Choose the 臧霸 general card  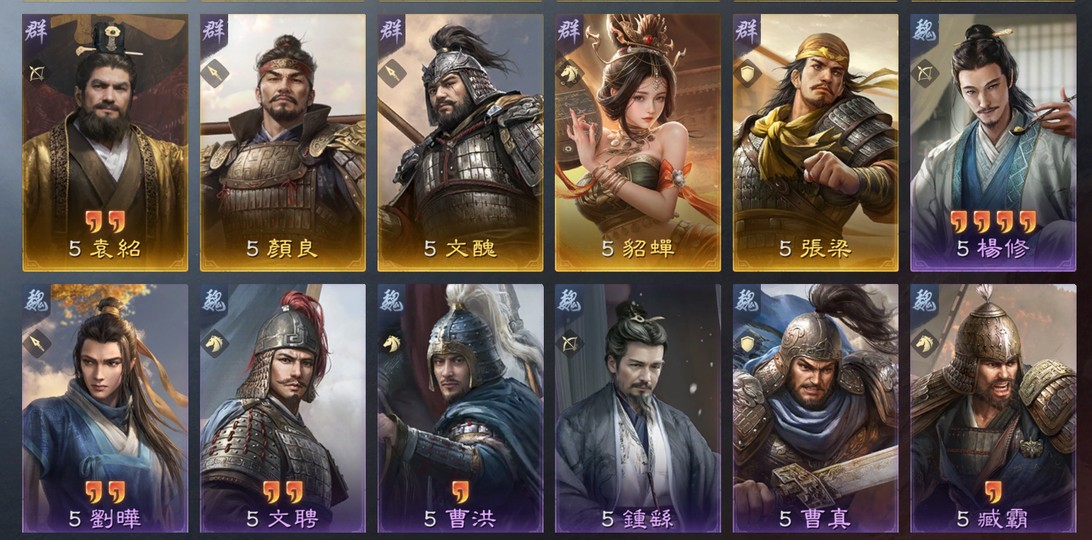993,408
